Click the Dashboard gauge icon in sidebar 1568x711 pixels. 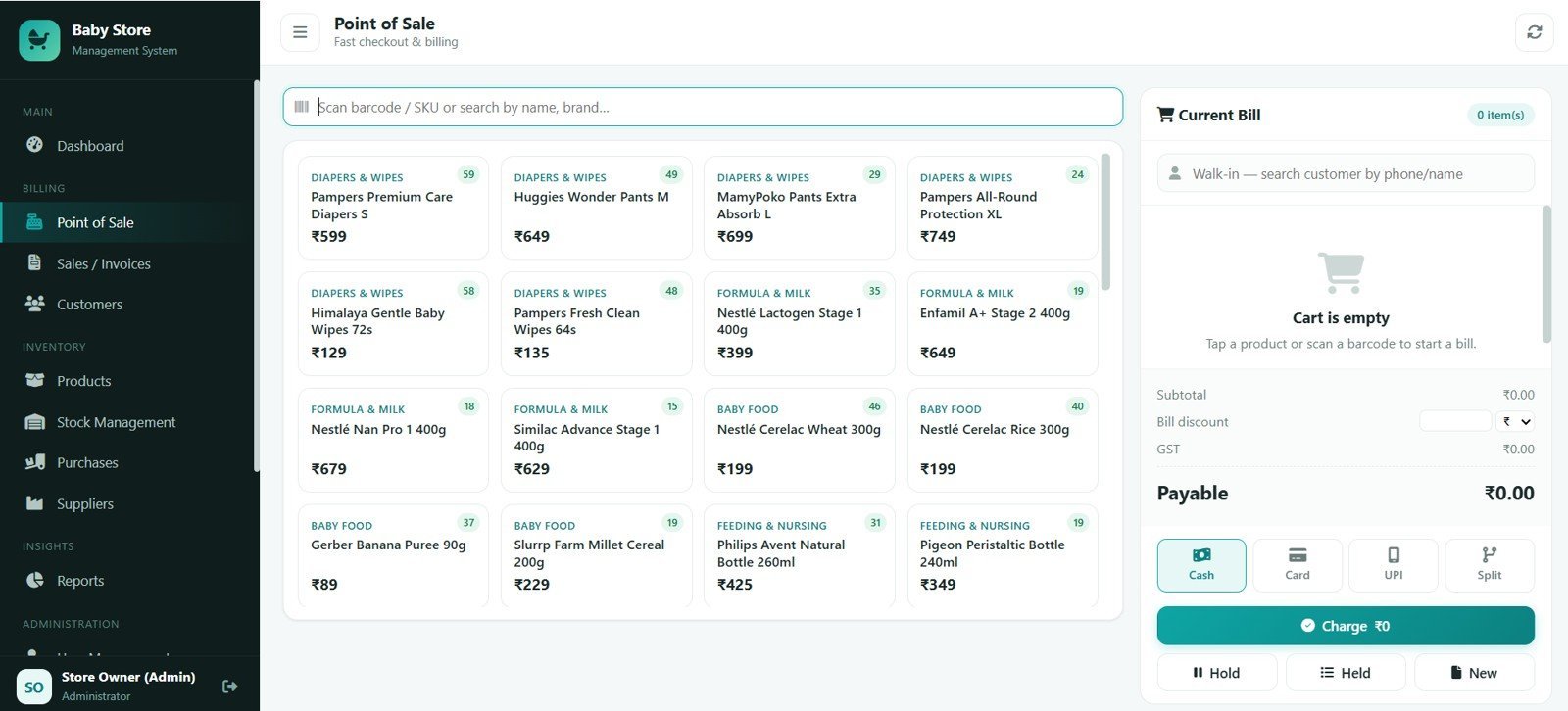pyautogui.click(x=34, y=145)
